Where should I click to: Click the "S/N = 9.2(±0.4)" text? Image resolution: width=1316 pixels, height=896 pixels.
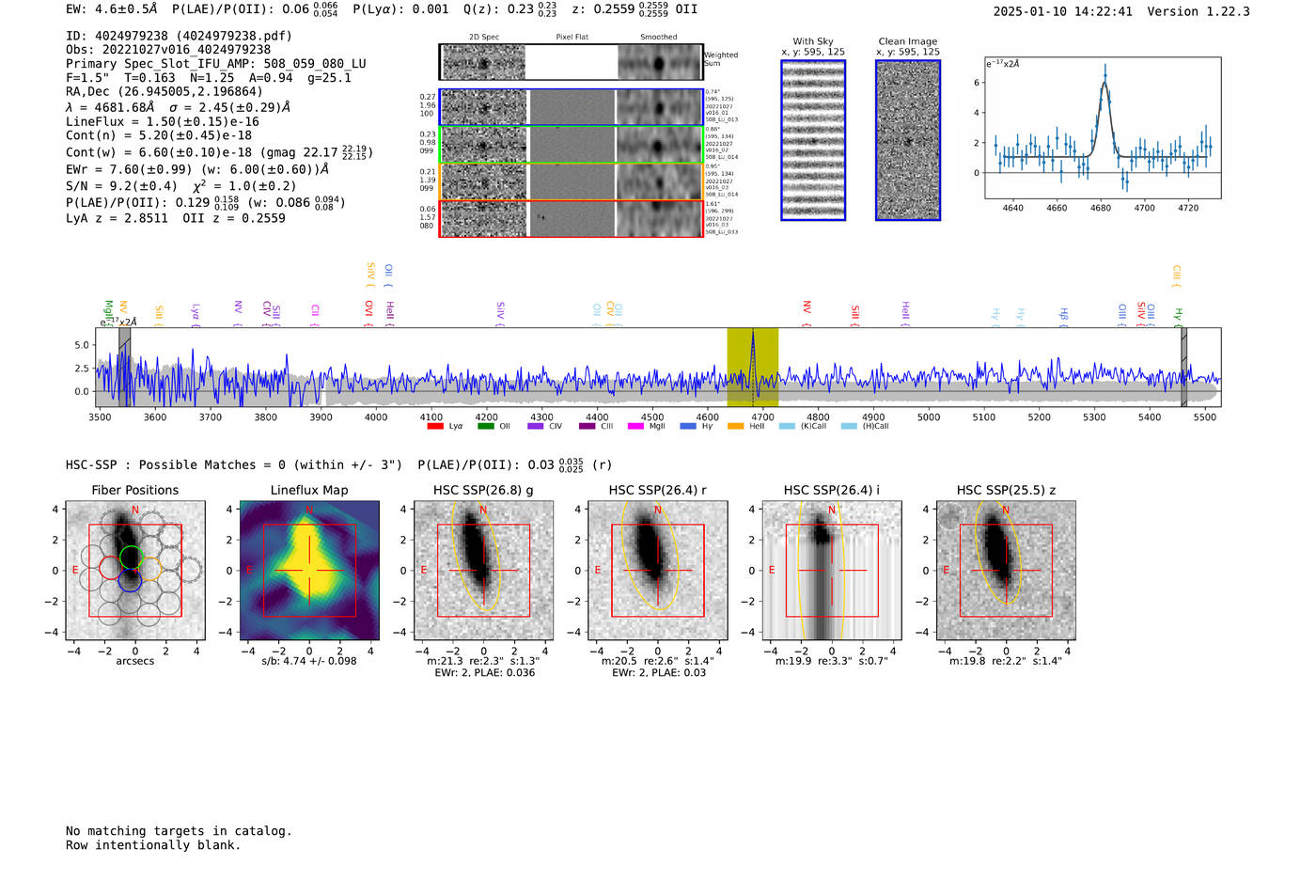click(x=121, y=186)
